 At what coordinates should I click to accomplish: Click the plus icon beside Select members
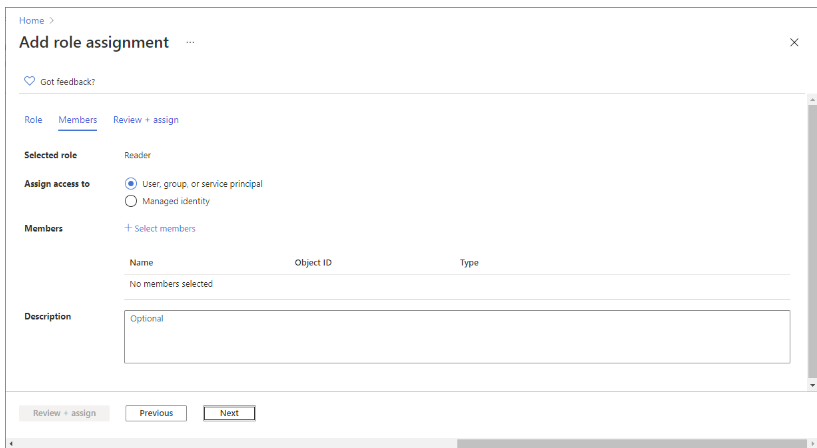[x=128, y=228]
